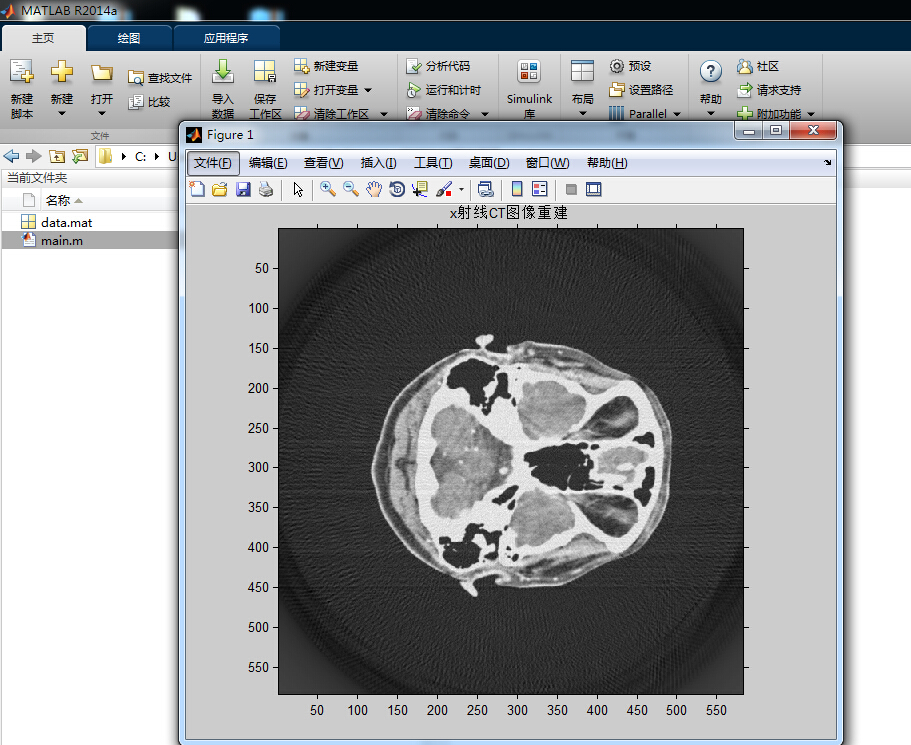Image resolution: width=911 pixels, height=745 pixels.
Task: Open the Edit (编辑) menu in Figure 1
Action: coord(268,163)
